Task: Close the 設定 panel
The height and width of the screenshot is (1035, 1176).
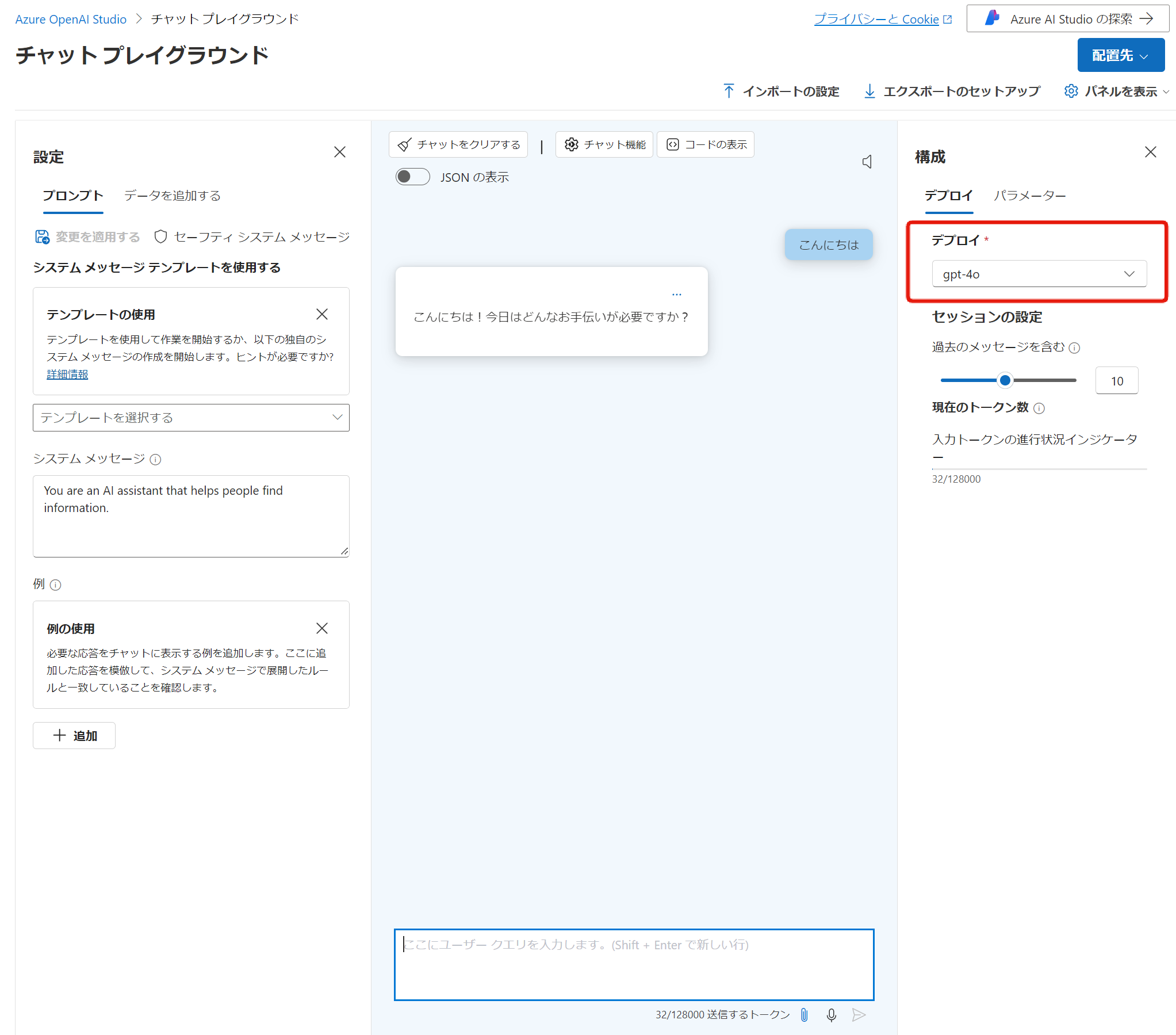Action: (x=340, y=152)
